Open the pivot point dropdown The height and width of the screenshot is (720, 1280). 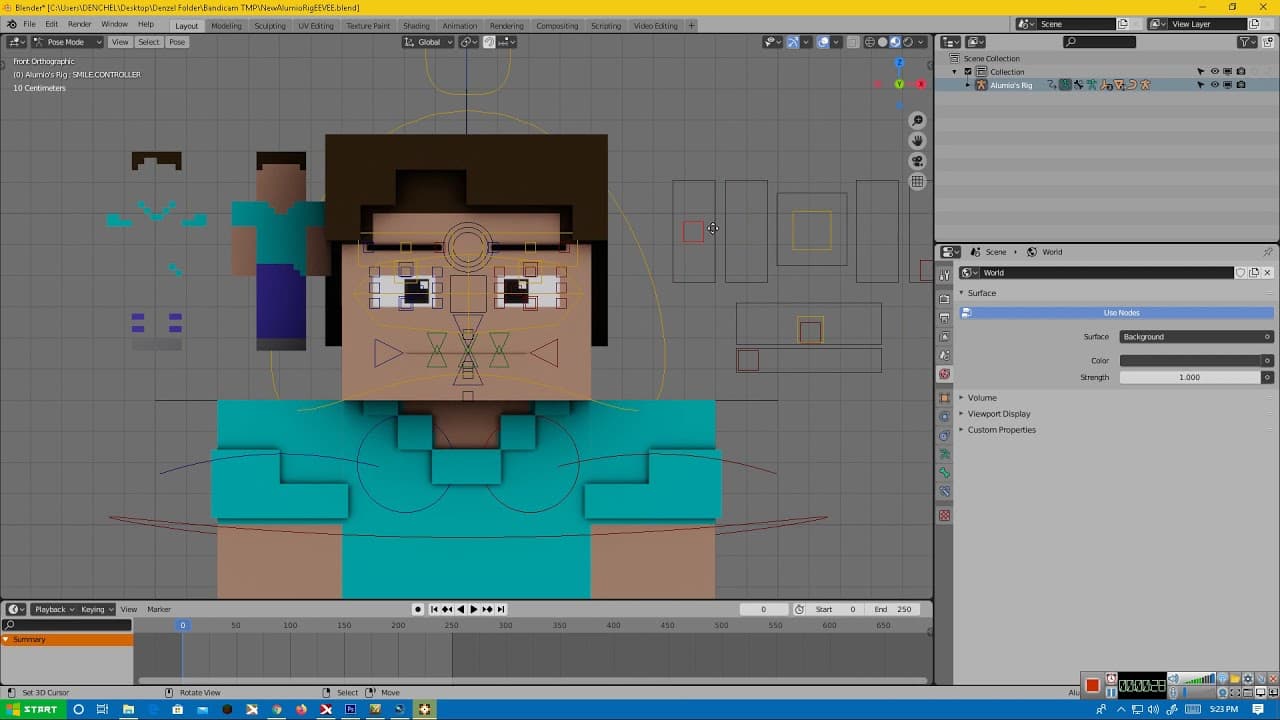click(x=467, y=42)
